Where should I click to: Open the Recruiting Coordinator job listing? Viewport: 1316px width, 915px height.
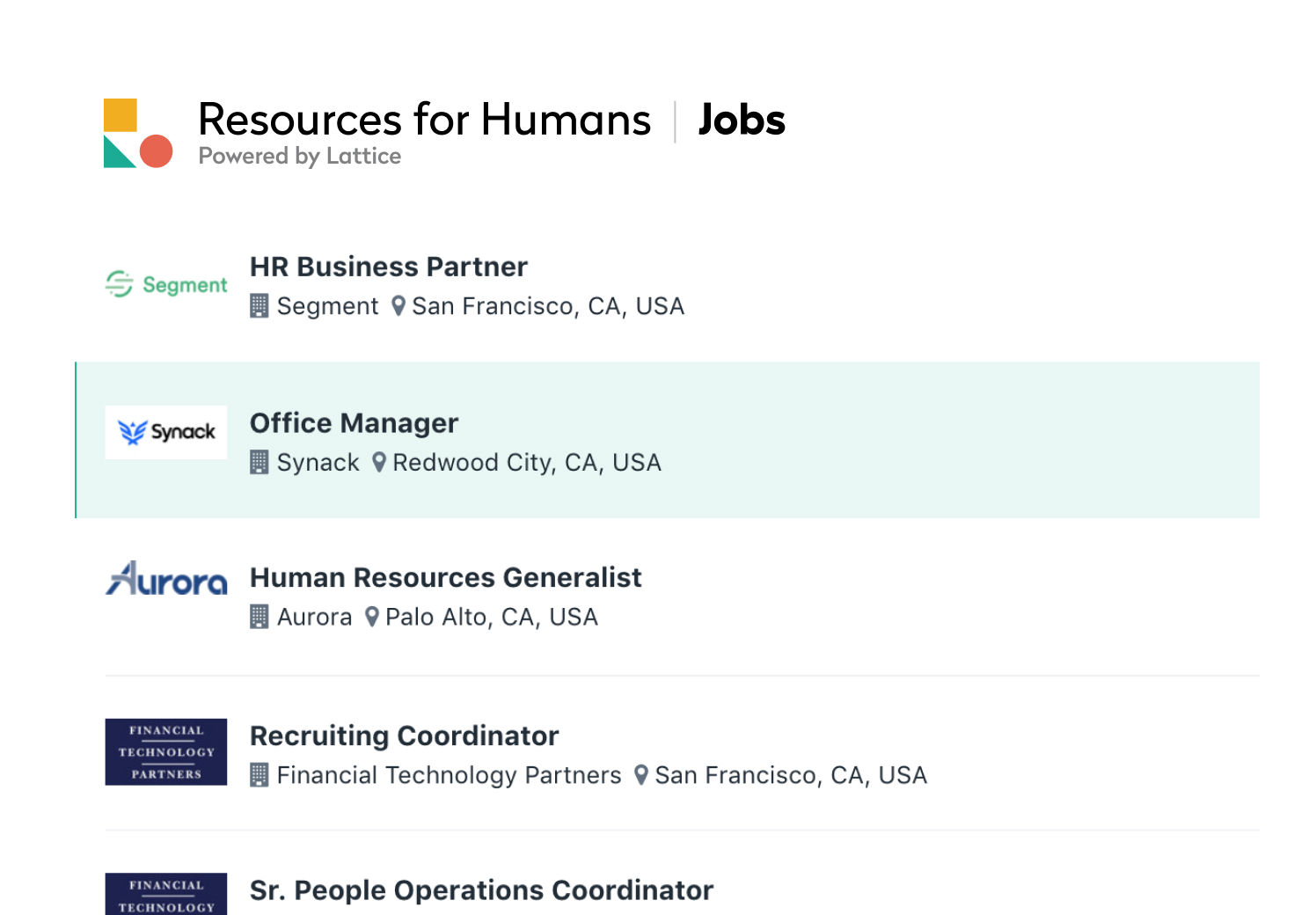pyautogui.click(x=404, y=736)
